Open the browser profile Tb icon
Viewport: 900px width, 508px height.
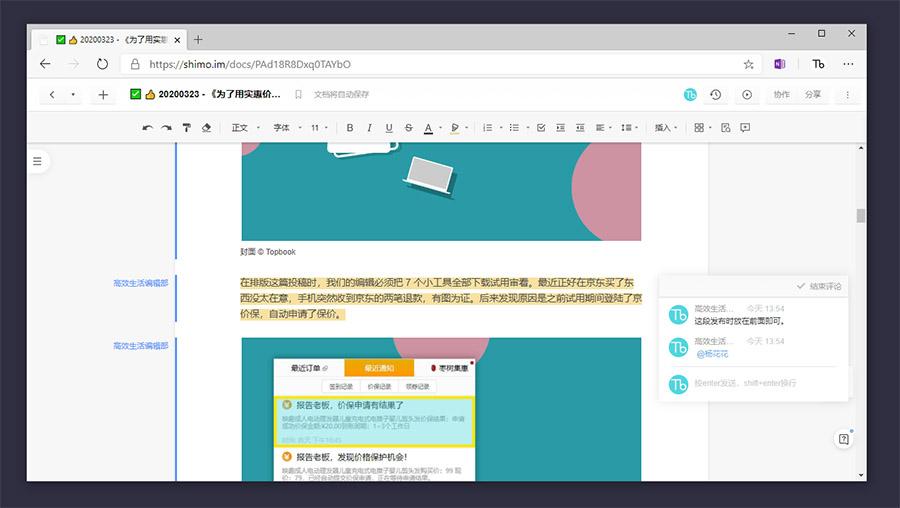818,64
